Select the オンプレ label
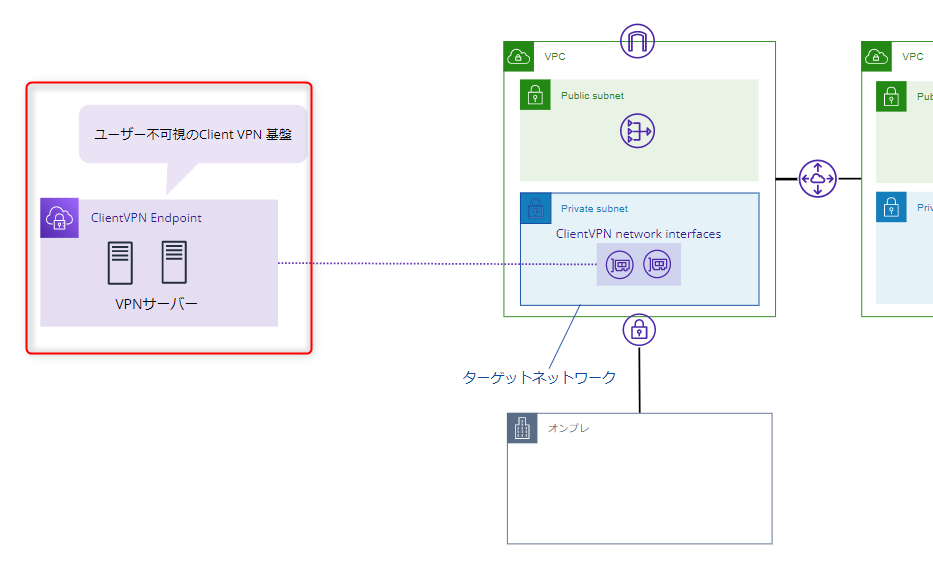 [x=569, y=428]
